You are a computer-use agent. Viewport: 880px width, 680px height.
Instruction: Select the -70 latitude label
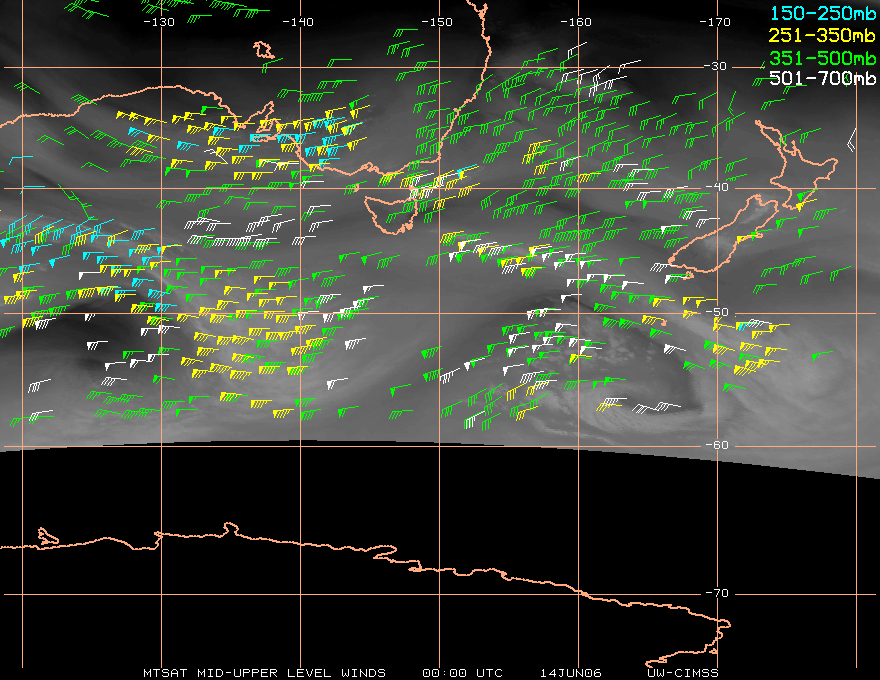click(x=716, y=593)
